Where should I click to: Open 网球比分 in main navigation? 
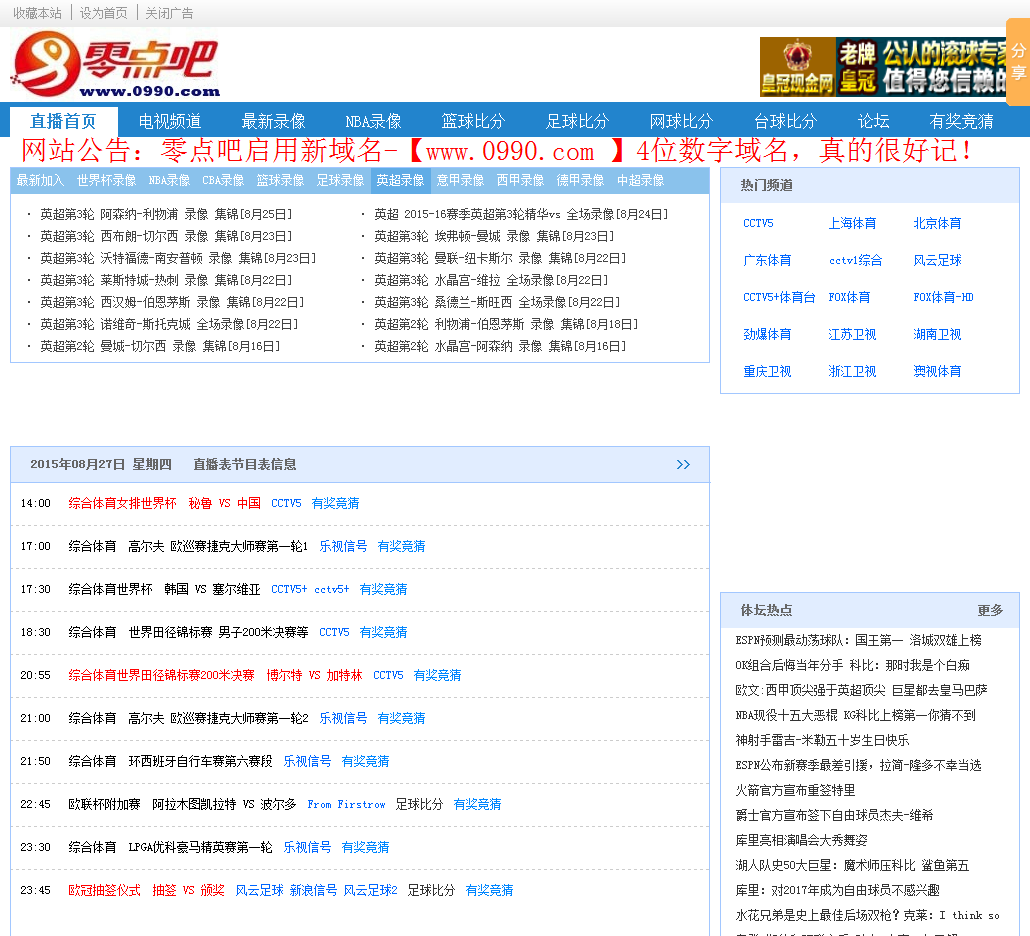coord(681,122)
